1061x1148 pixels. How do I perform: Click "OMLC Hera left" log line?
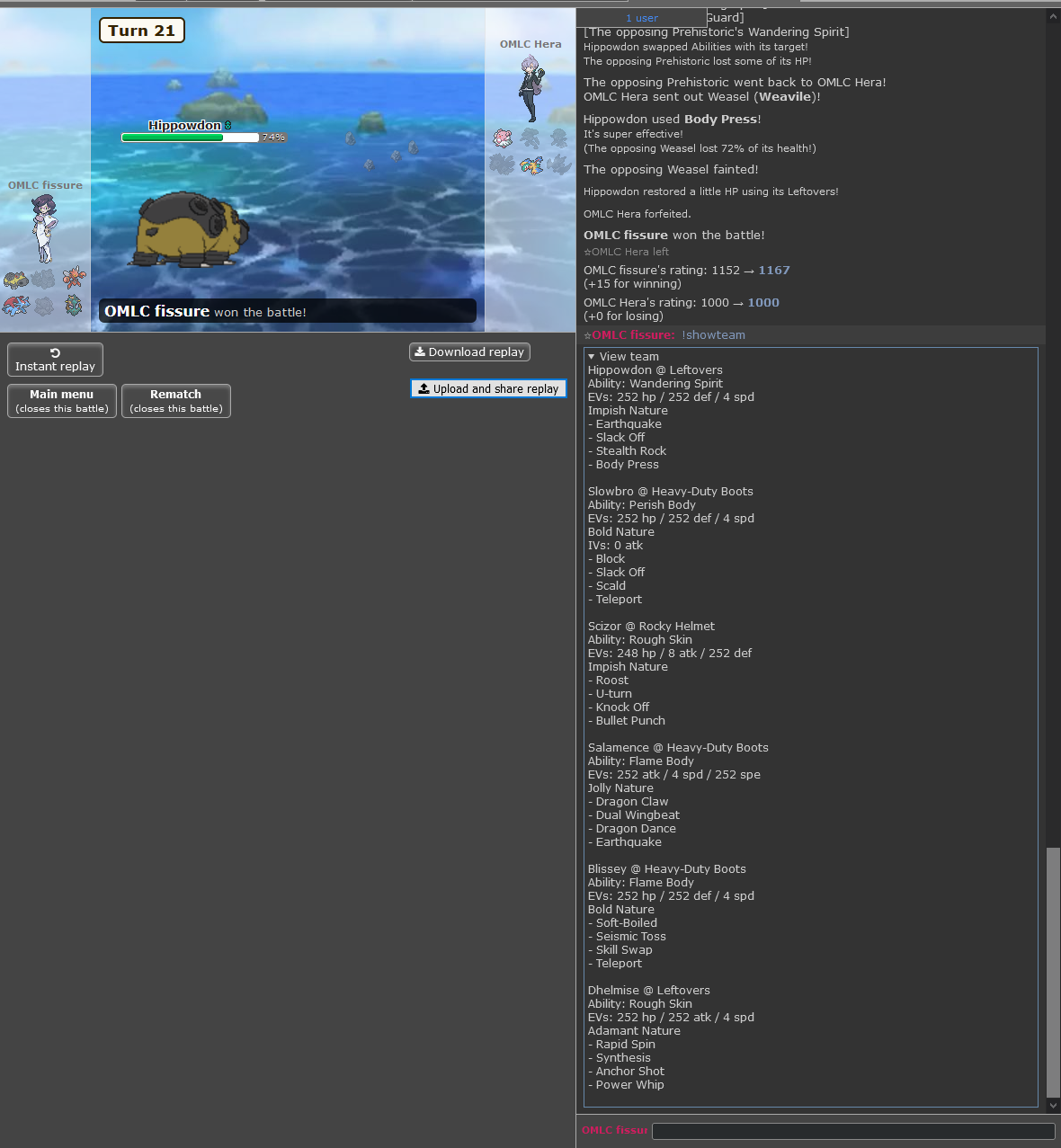[x=627, y=253]
